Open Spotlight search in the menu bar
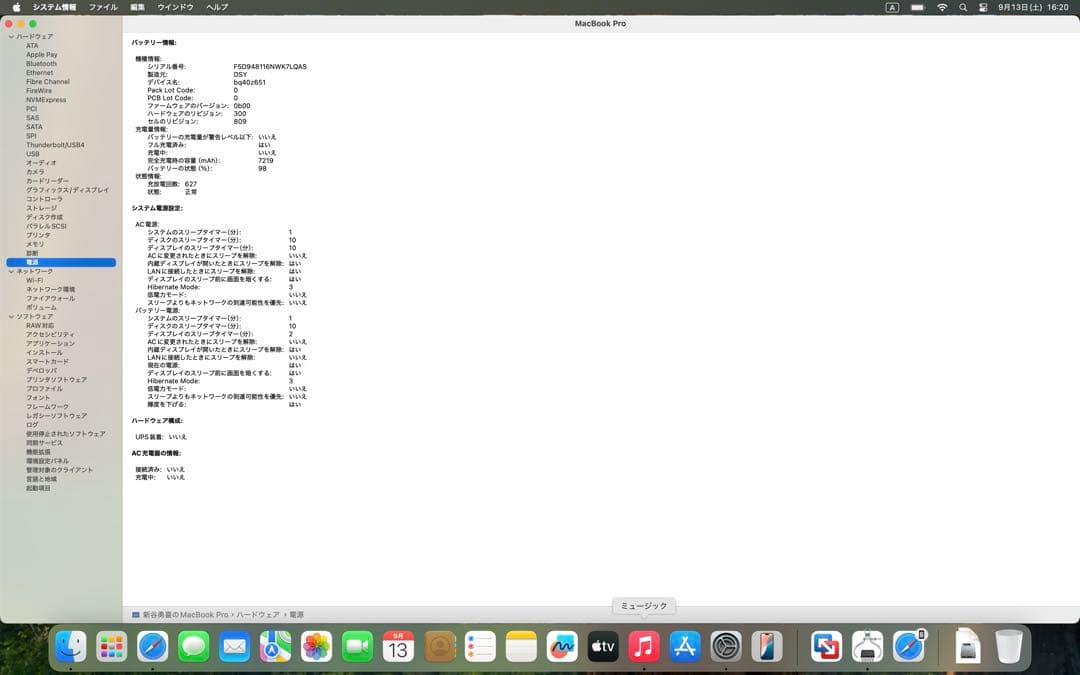1080x675 pixels. [x=963, y=7]
